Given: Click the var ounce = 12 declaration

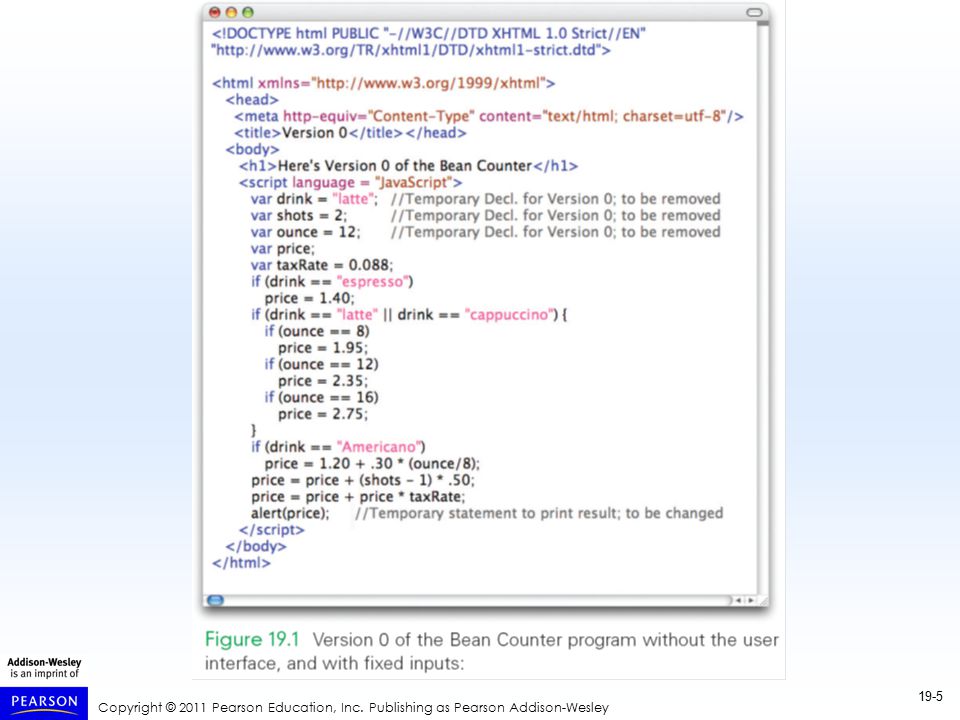Looking at the screenshot, I should pyautogui.click(x=305, y=232).
